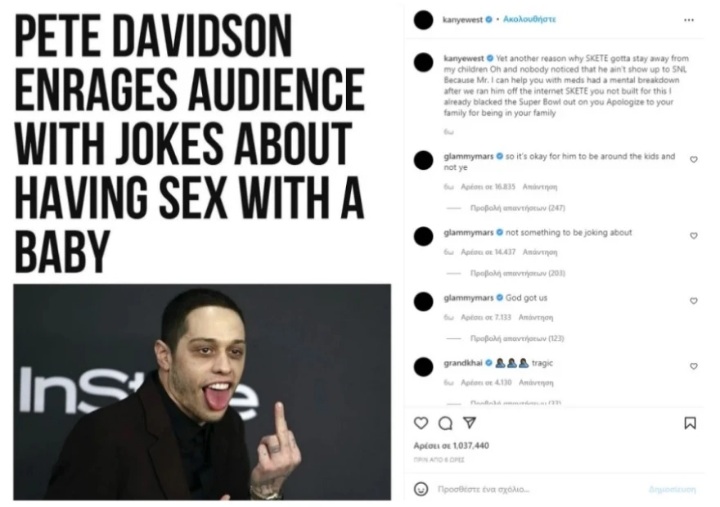Follow kanyewest via the blue Ακολουθήστε link

coord(529,19)
